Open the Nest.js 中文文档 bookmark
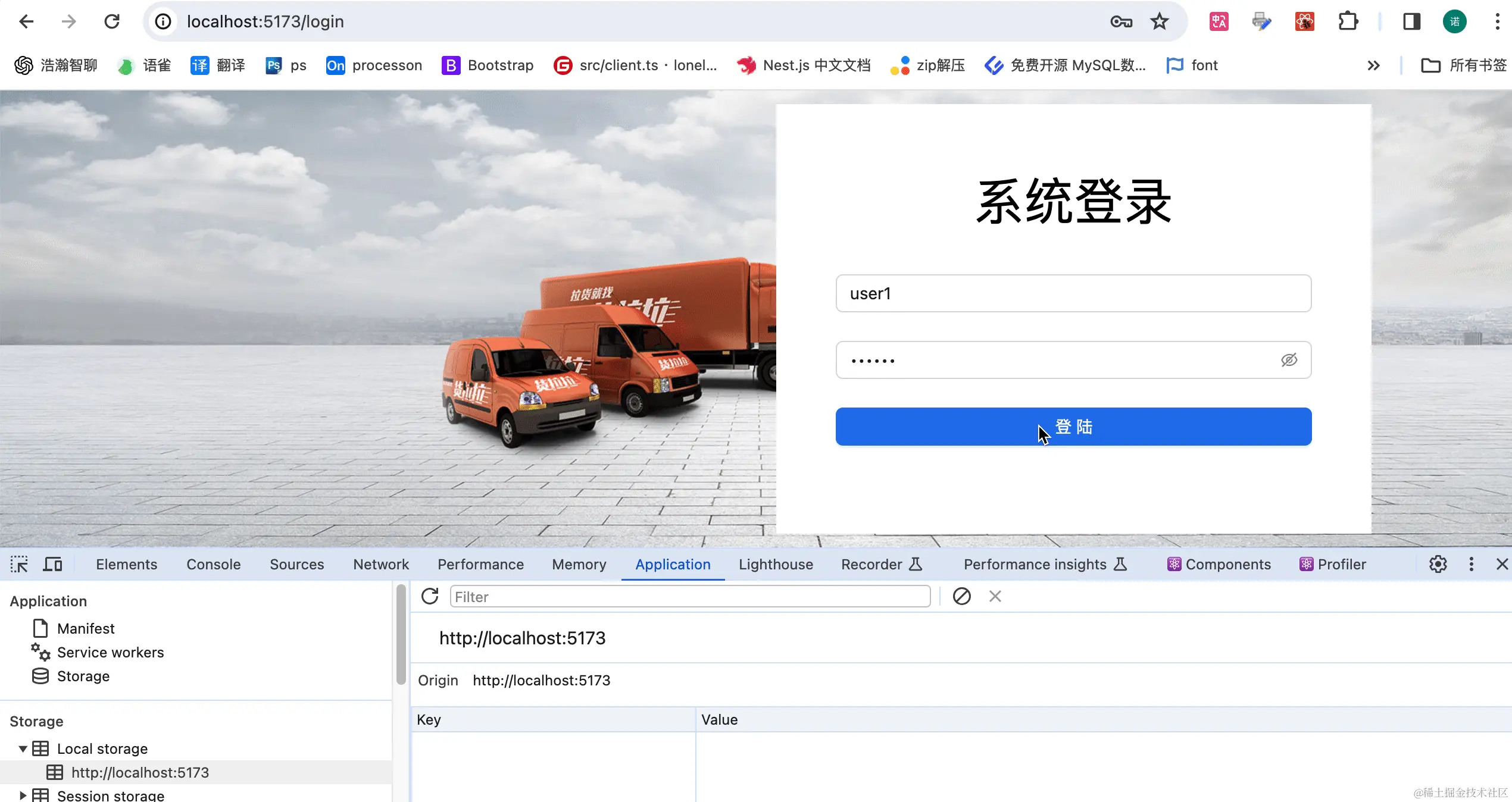 point(804,65)
